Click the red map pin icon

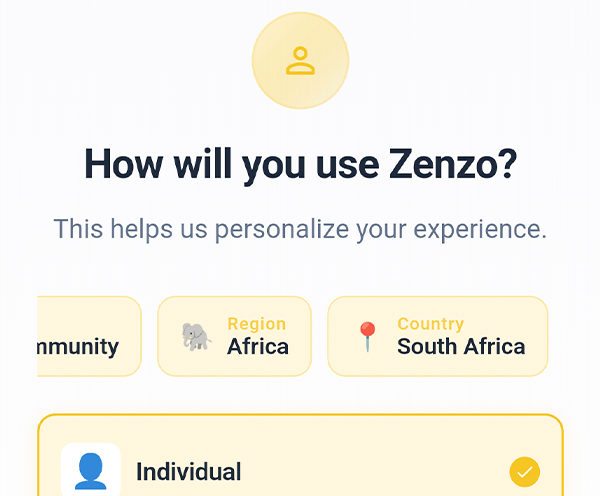click(367, 337)
